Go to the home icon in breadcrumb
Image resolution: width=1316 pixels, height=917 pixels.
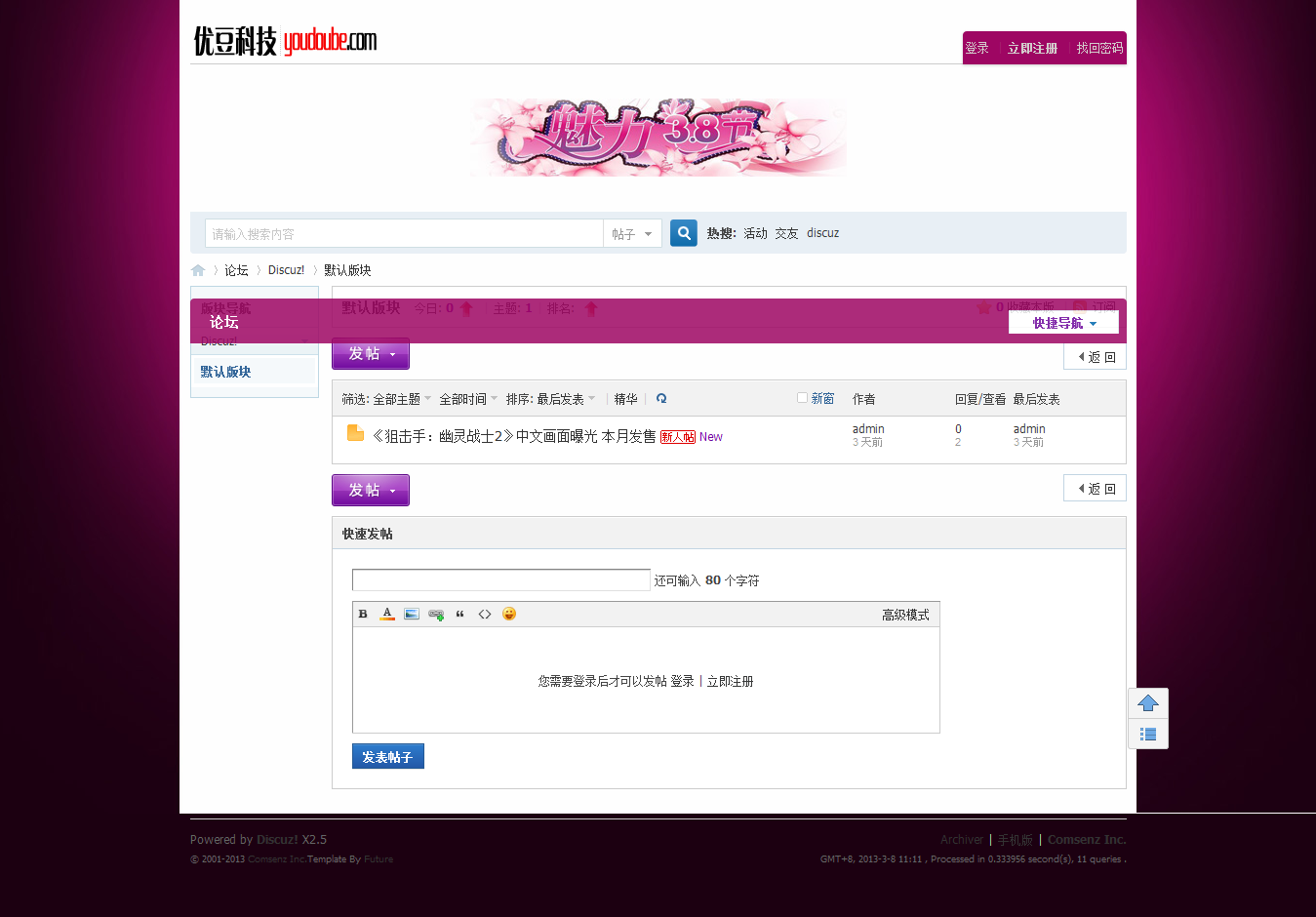coord(198,270)
